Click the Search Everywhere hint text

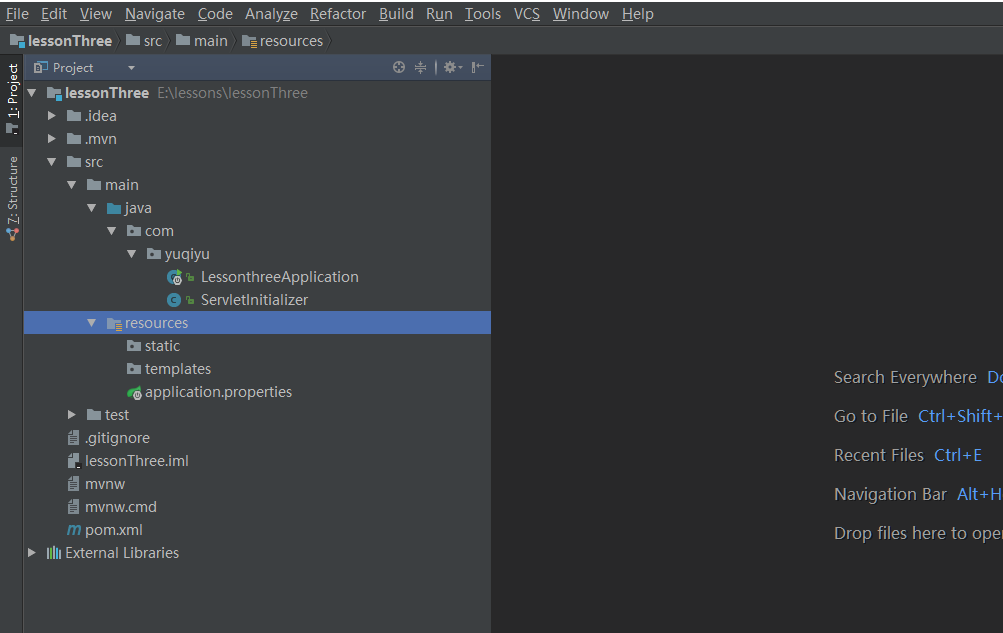click(905, 377)
